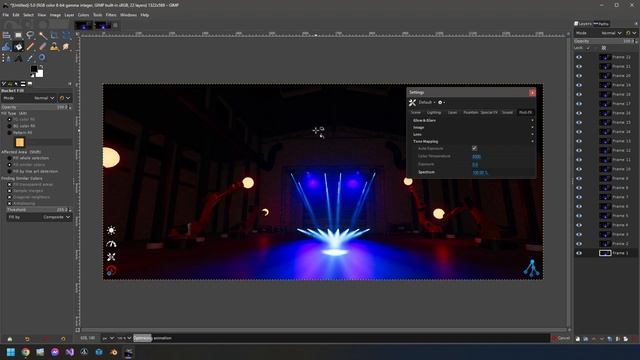Screen dimensions: 640x360
Task: Hide the Frame 15 layer
Action: click(579, 122)
